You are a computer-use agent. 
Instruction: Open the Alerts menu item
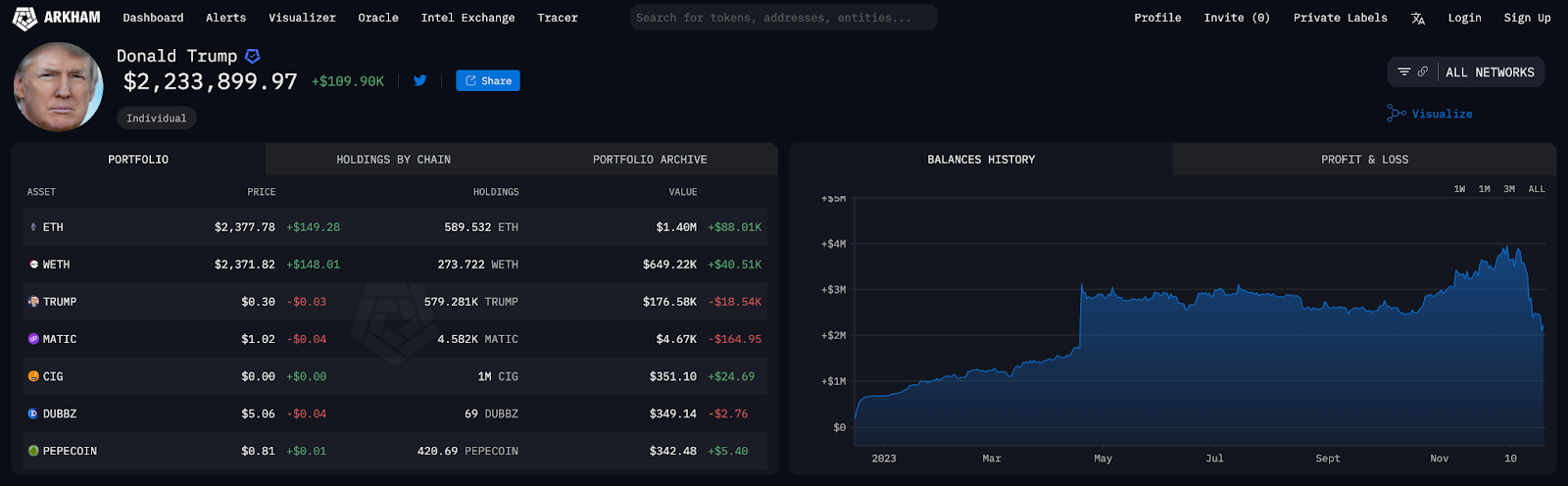(x=225, y=18)
